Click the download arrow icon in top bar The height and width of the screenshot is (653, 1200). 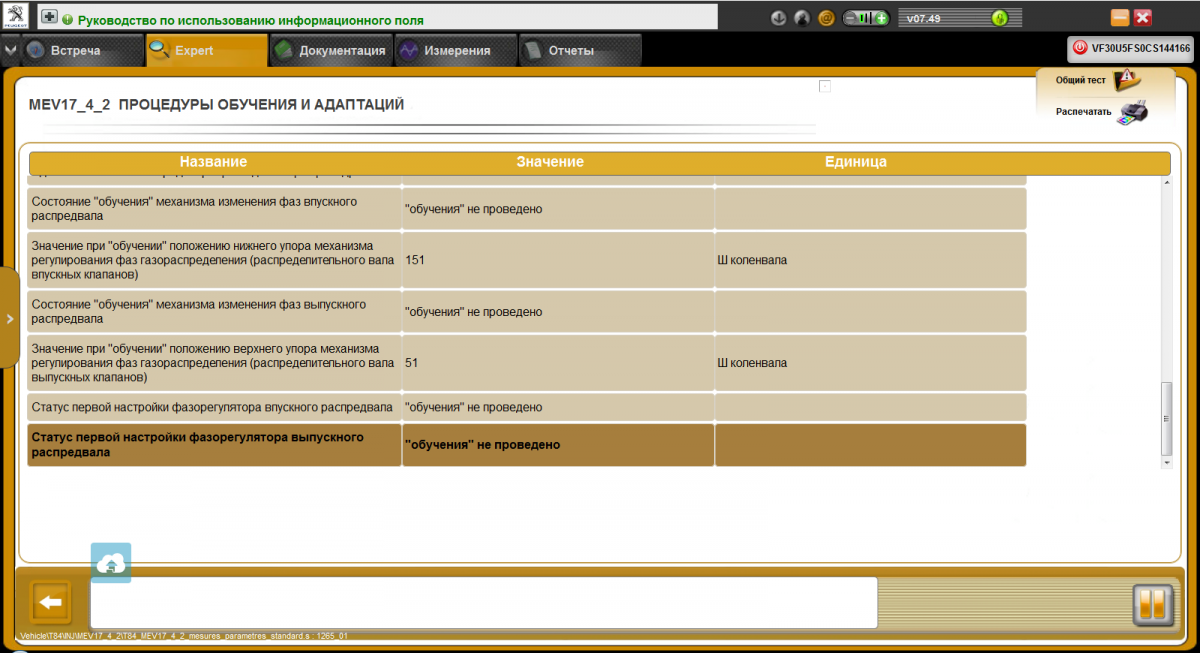(x=779, y=18)
